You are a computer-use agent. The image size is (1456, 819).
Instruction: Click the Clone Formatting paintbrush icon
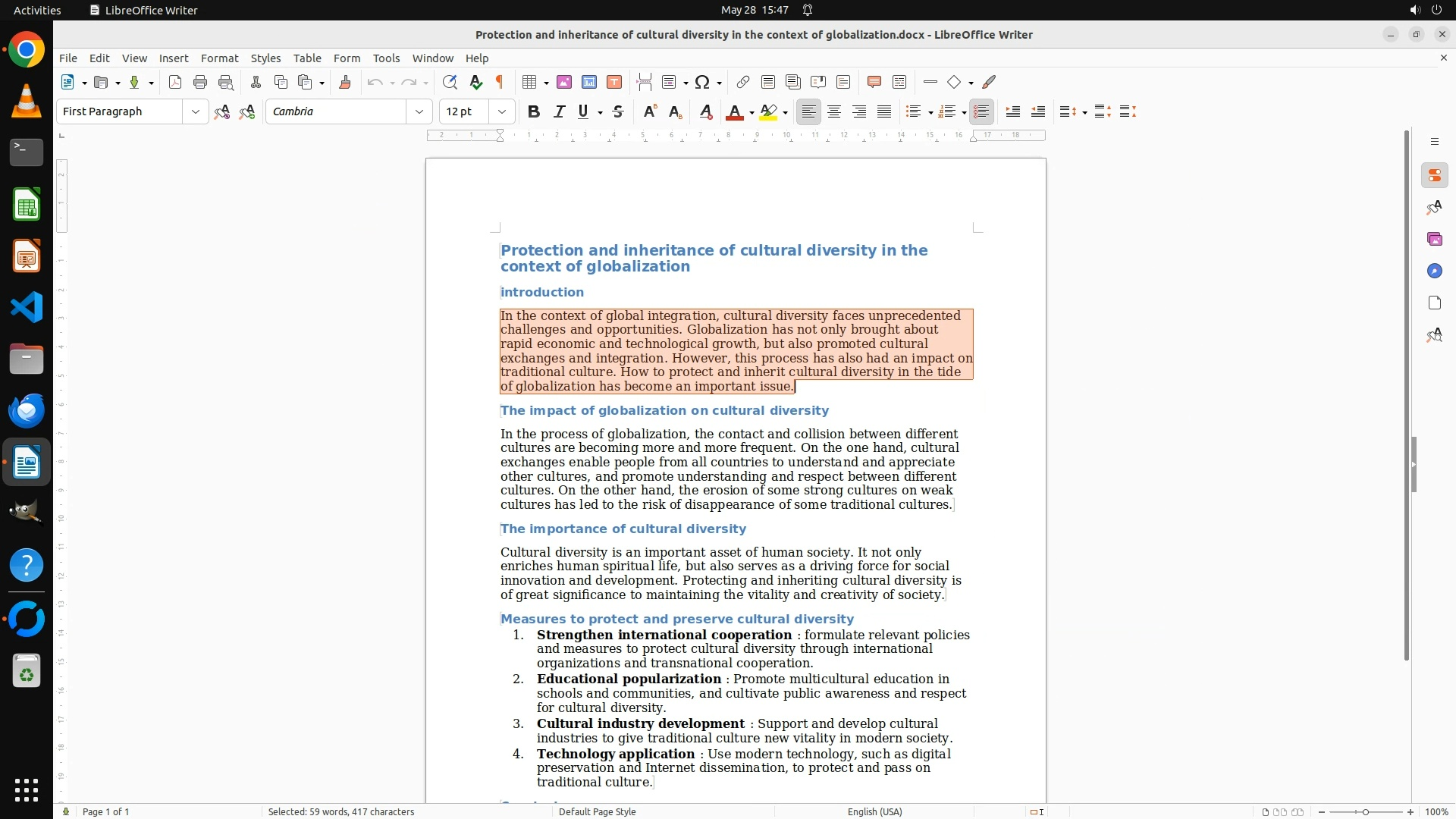click(x=345, y=82)
